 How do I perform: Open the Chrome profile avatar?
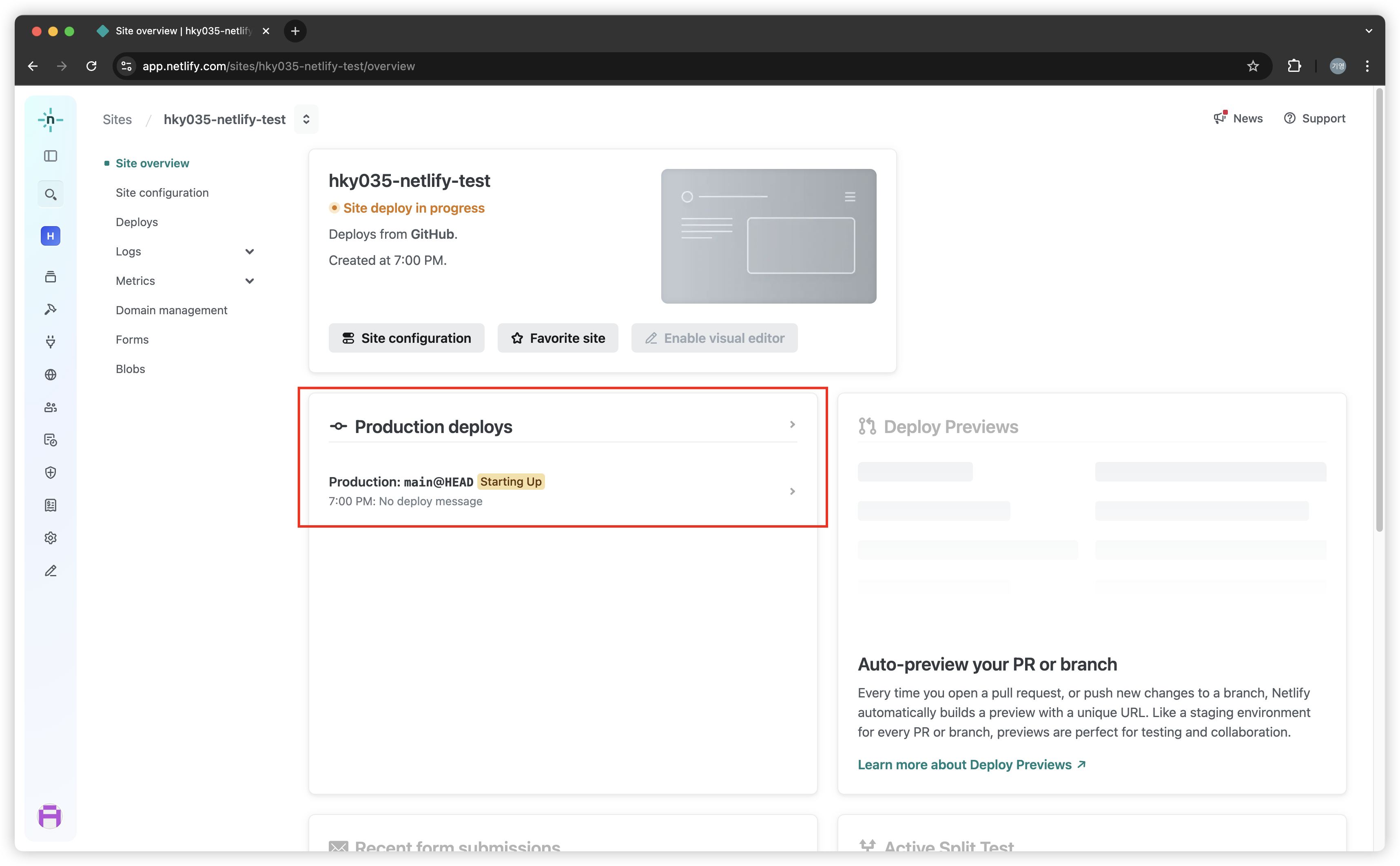tap(1338, 66)
